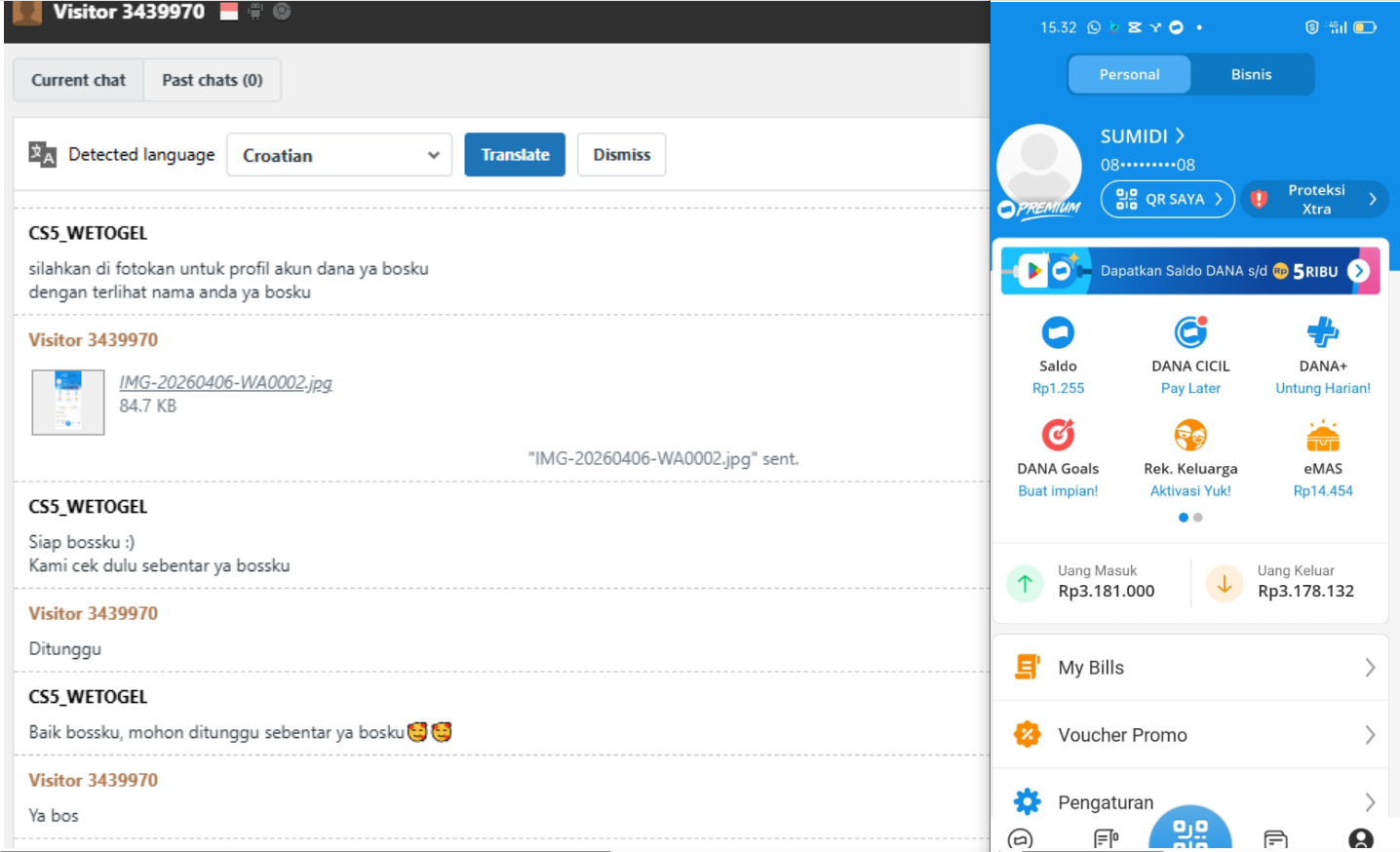Open the Croatian language dropdown

click(339, 155)
